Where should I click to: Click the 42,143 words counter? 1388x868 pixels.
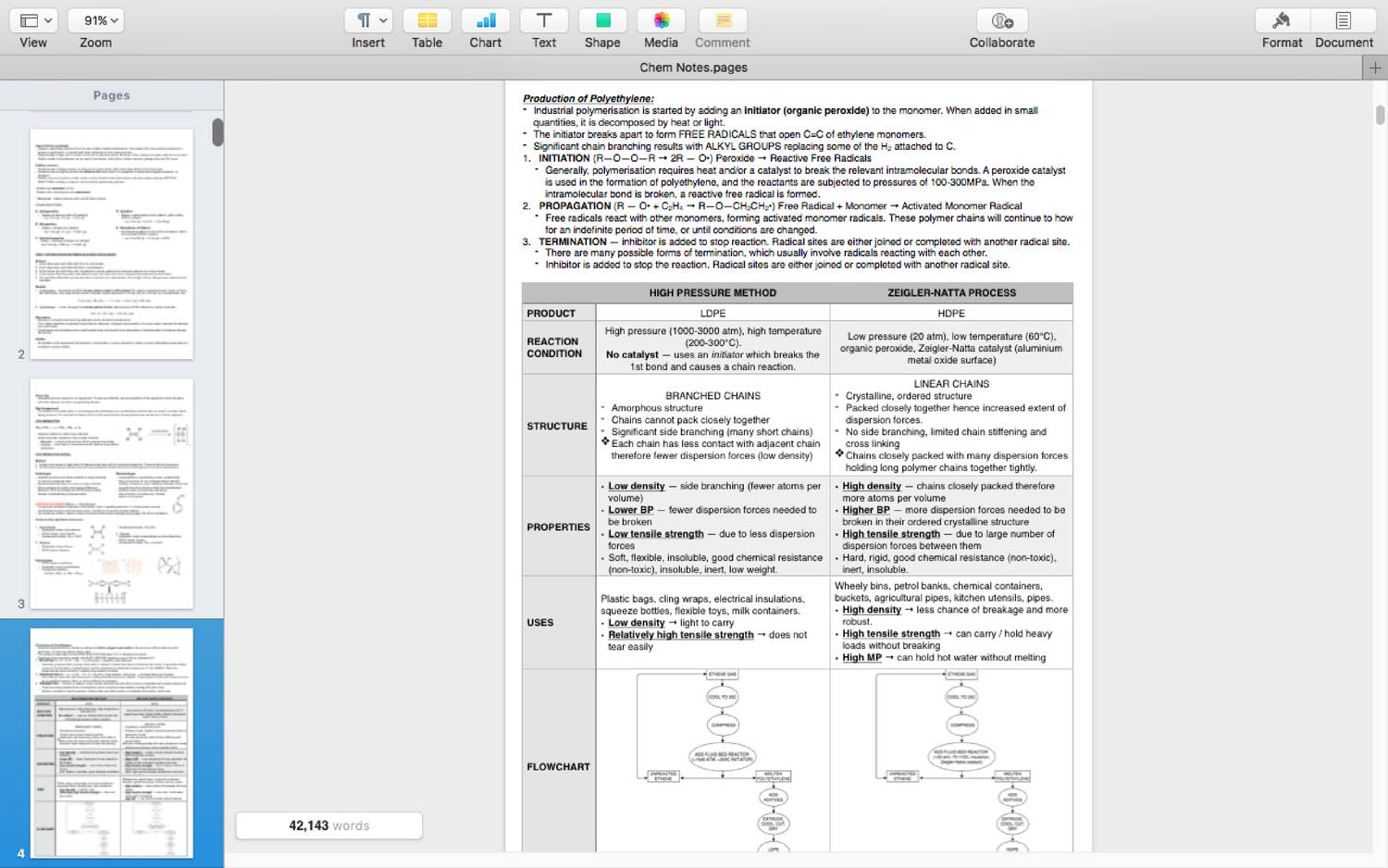328,825
